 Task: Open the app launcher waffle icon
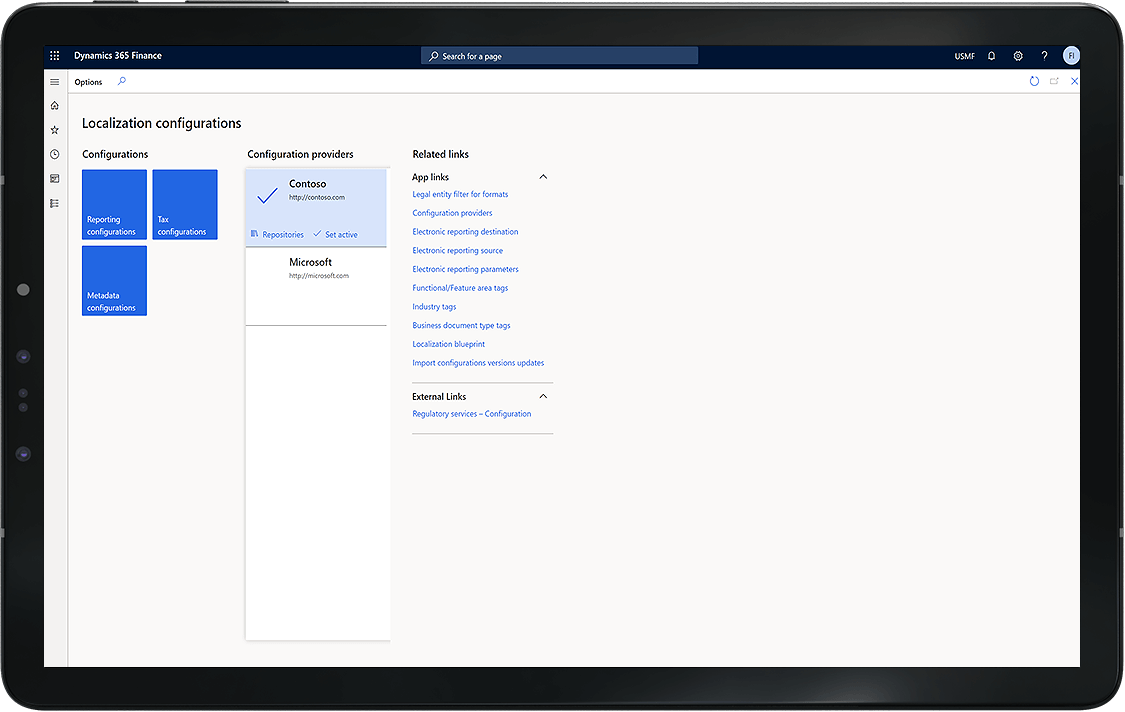pos(55,56)
